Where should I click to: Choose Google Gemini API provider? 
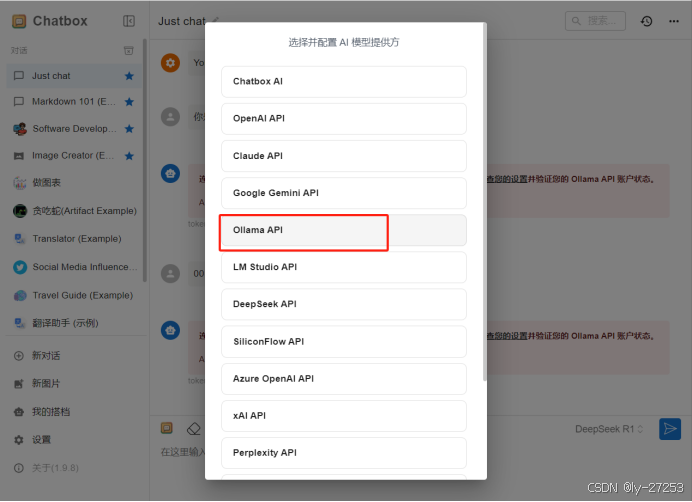tap(344, 193)
